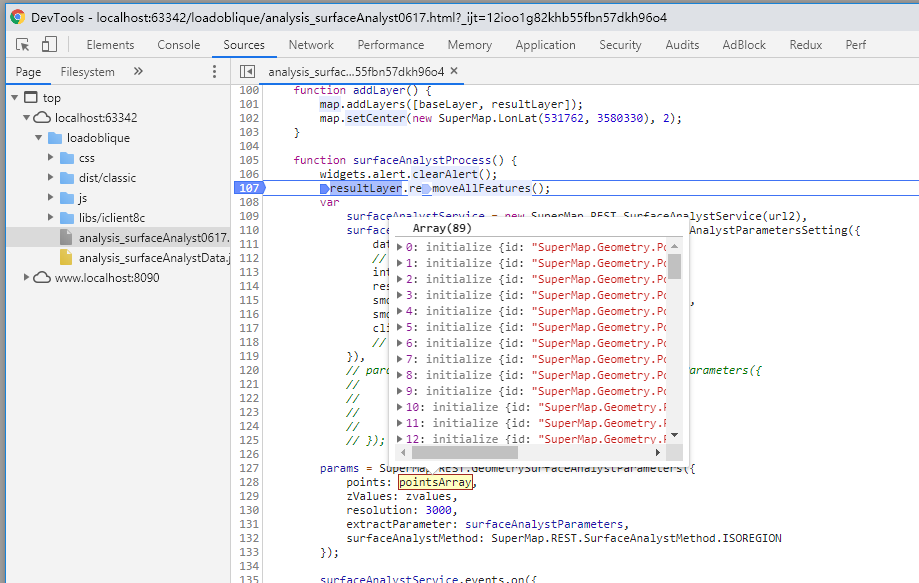Click the loadoblique folder icon
This screenshot has height=583, width=919.
tap(55, 138)
